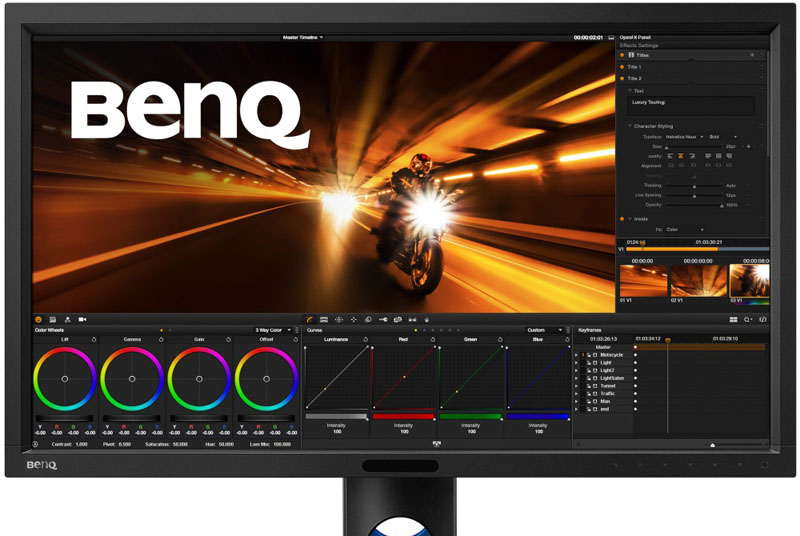Viewport: 800px width, 536px height.
Task: Reset the Gamma color wheel
Action: pos(161,340)
